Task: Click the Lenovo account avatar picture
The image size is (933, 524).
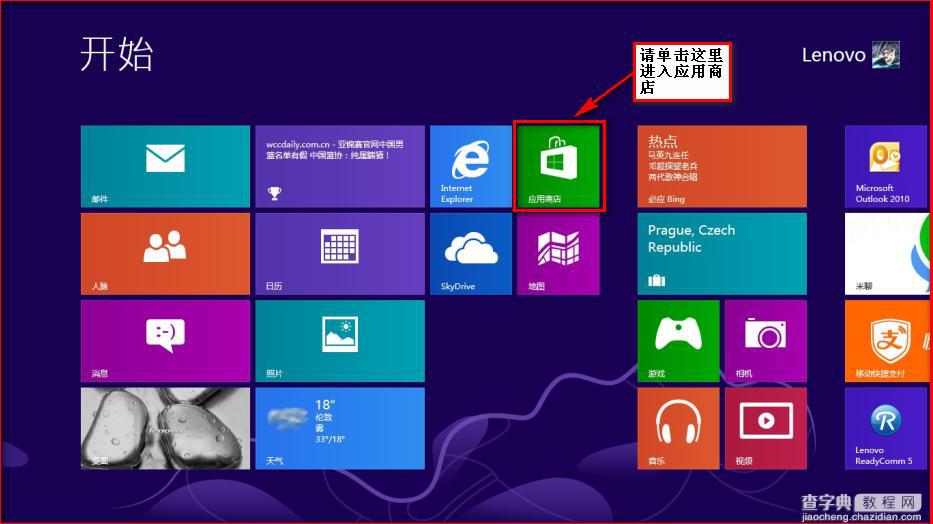Action: [886, 55]
